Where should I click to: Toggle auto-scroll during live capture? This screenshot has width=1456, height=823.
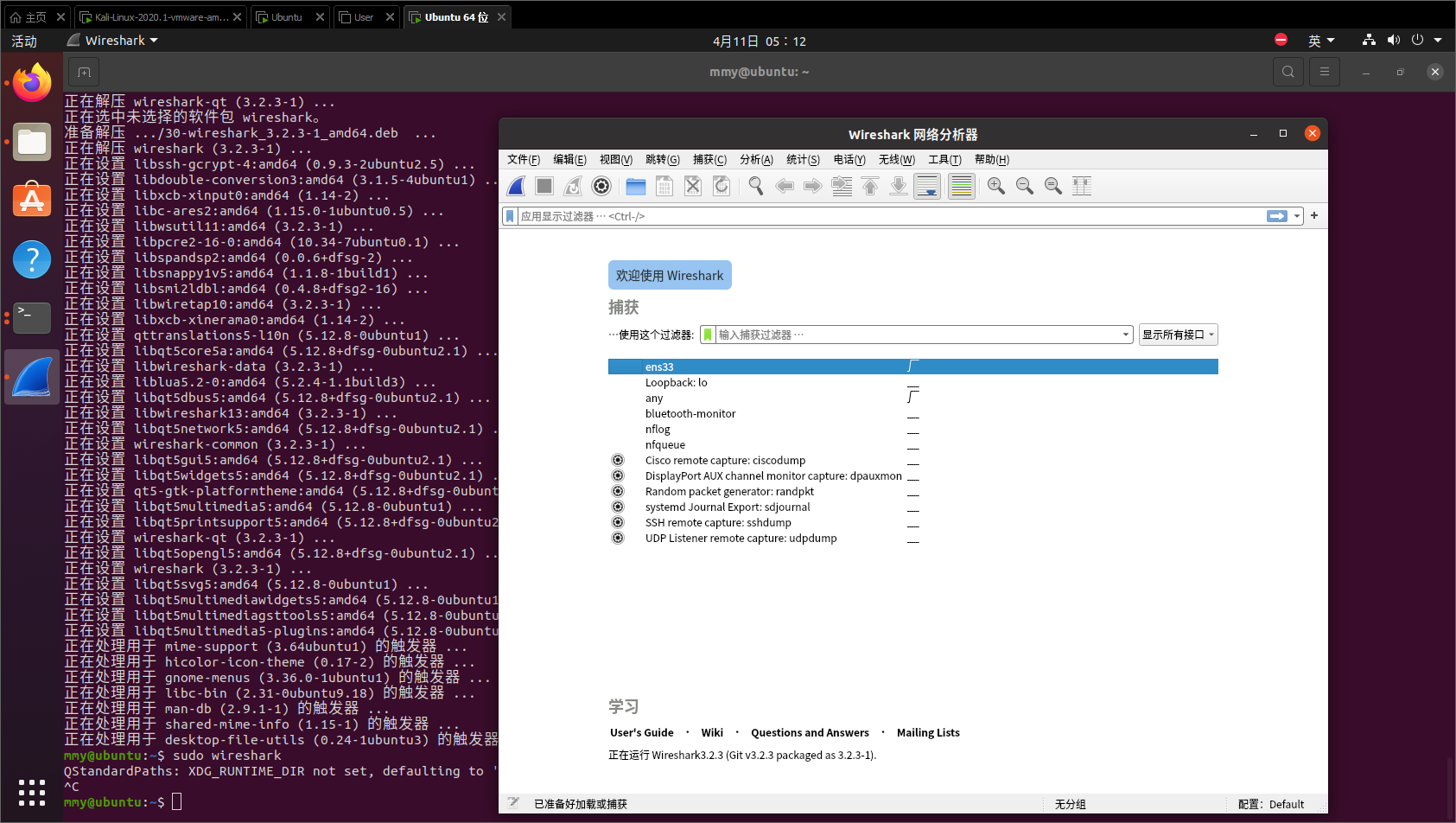(927, 186)
